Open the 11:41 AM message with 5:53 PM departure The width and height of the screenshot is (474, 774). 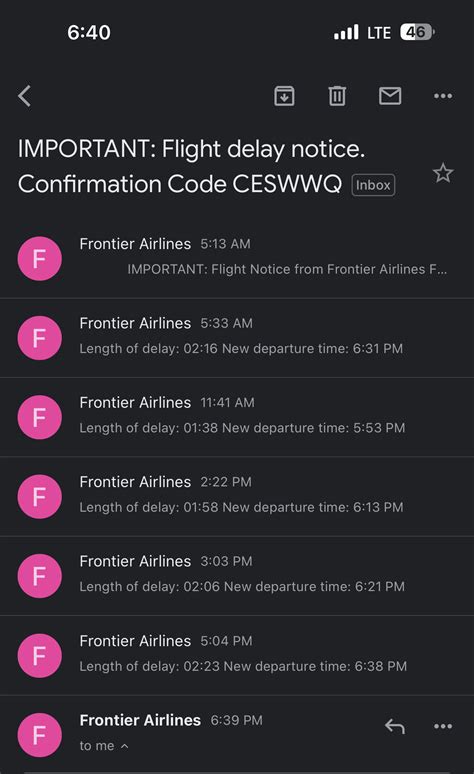coord(237,418)
